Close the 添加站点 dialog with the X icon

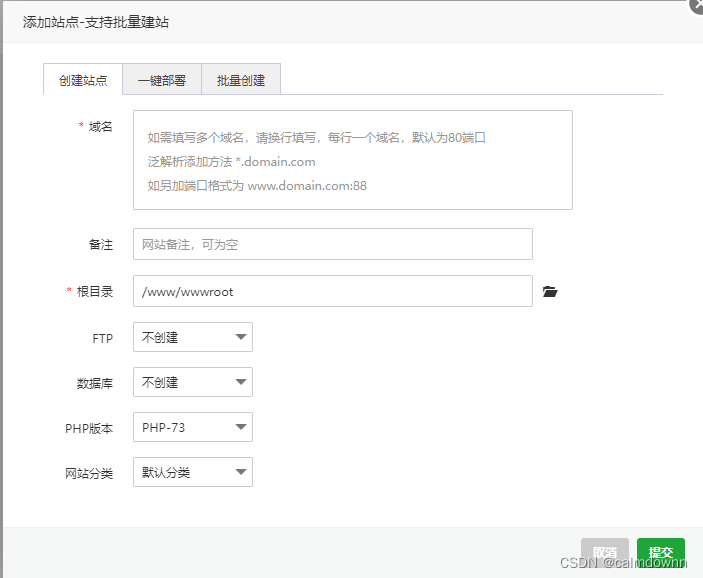697,5
